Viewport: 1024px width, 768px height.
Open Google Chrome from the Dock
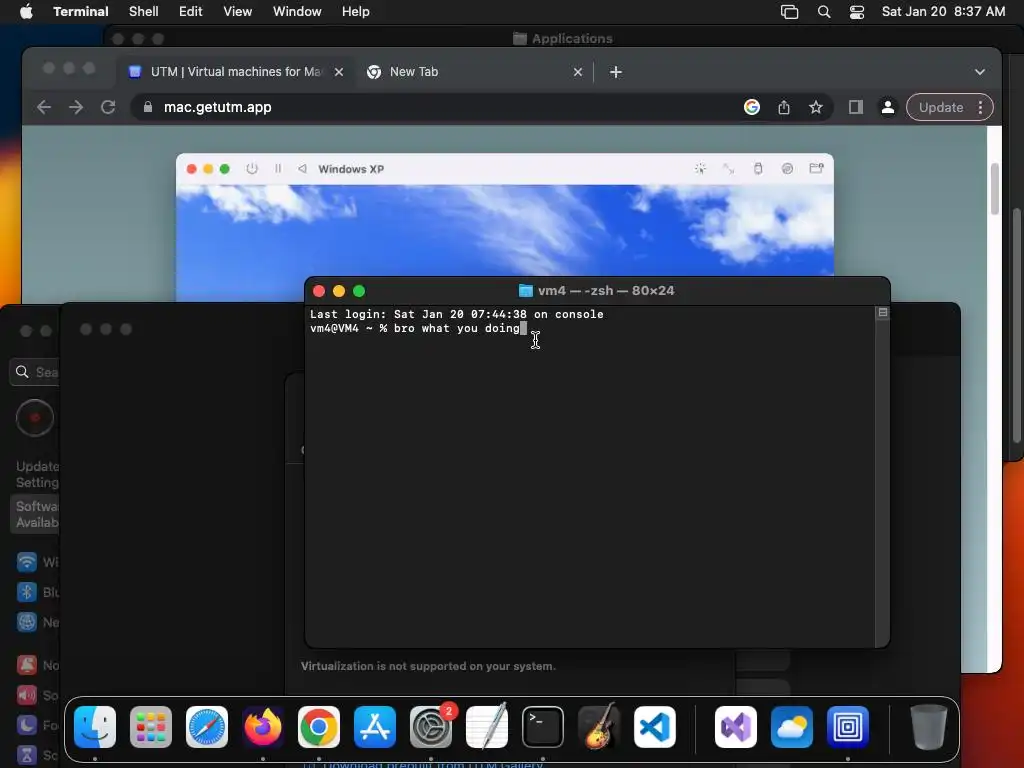(x=319, y=727)
